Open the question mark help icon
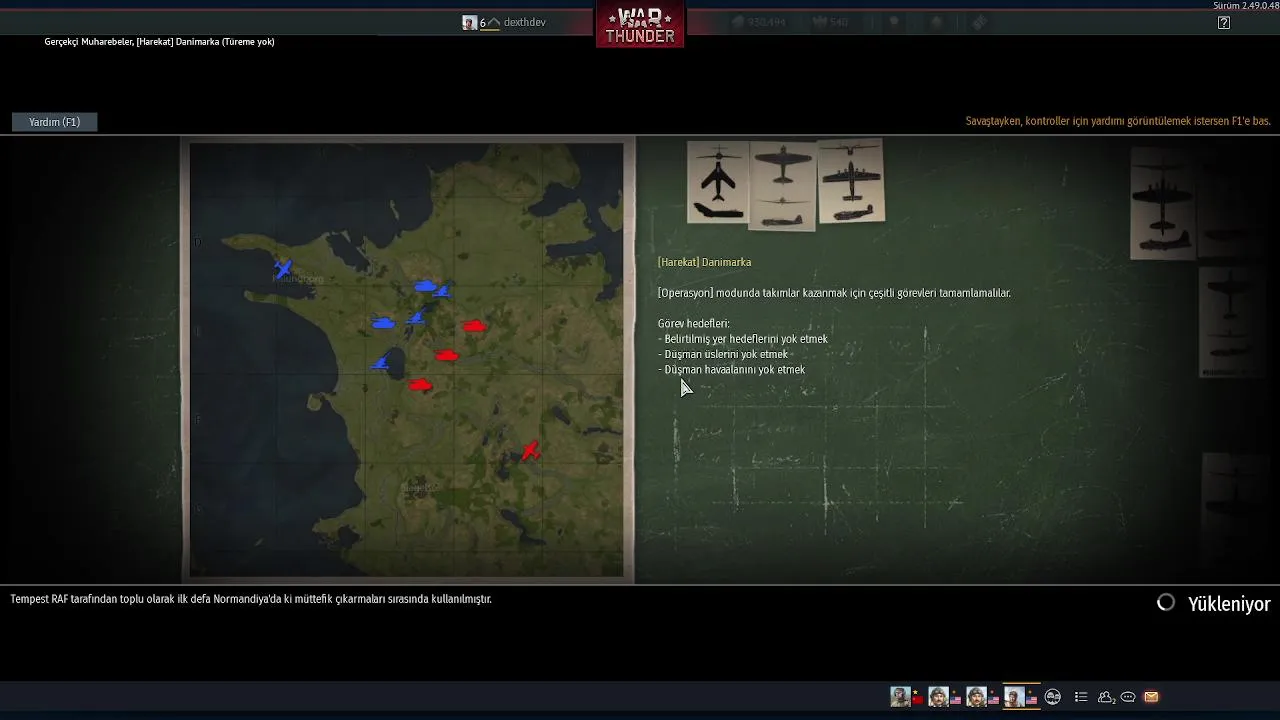The image size is (1280, 720). (1224, 22)
